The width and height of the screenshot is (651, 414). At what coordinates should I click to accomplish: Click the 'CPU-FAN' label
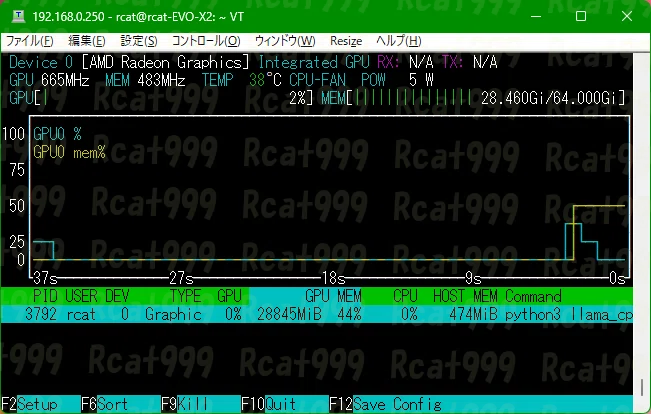pyautogui.click(x=317, y=80)
